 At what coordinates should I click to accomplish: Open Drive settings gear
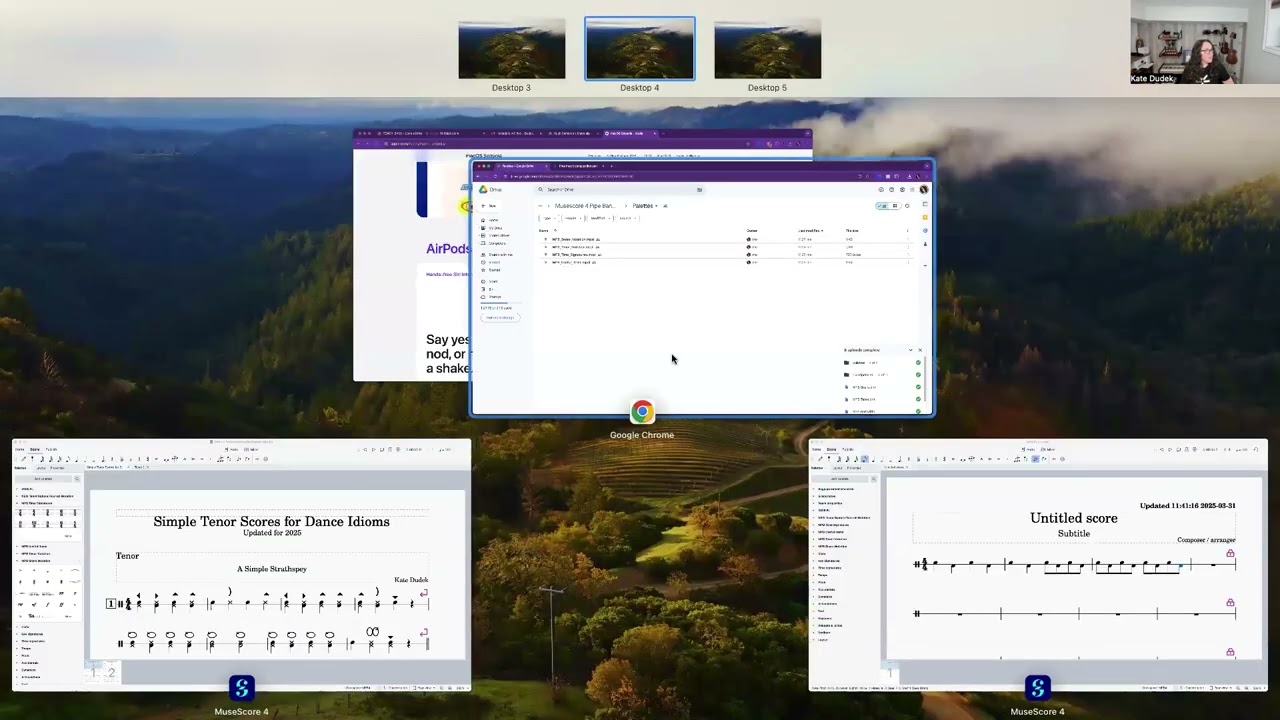coord(902,189)
